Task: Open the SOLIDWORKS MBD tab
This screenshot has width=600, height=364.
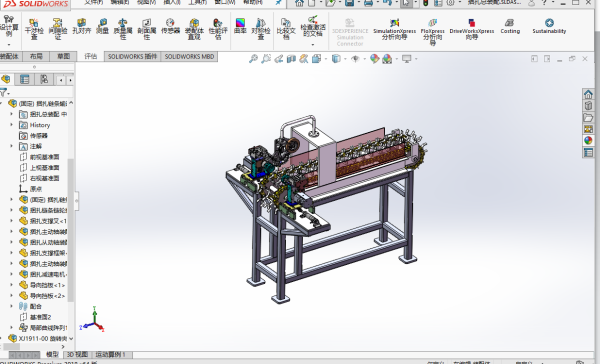Action: click(x=189, y=56)
